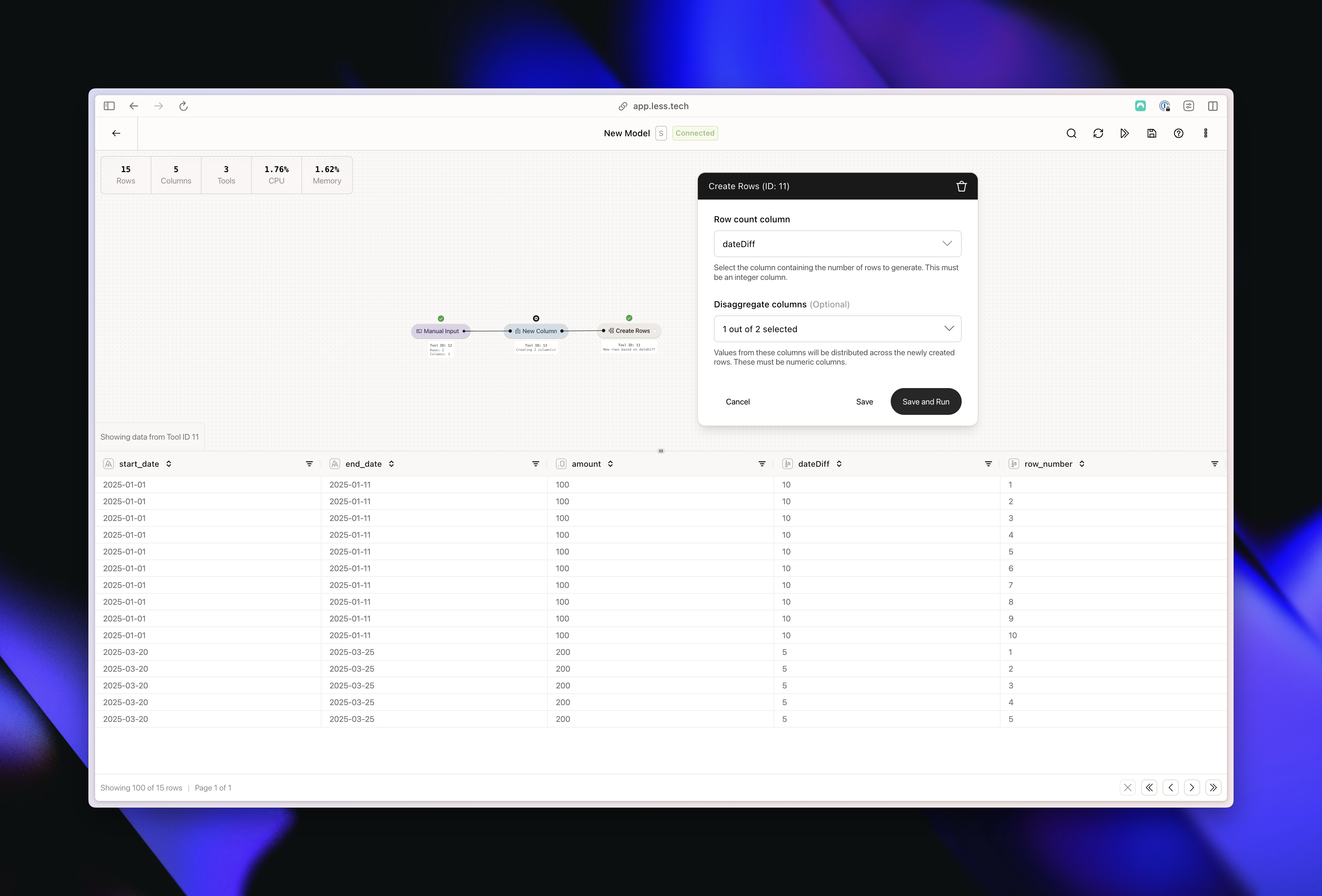Screen dimensions: 1322x896
Task: Select the New Column node
Action: [536, 330]
